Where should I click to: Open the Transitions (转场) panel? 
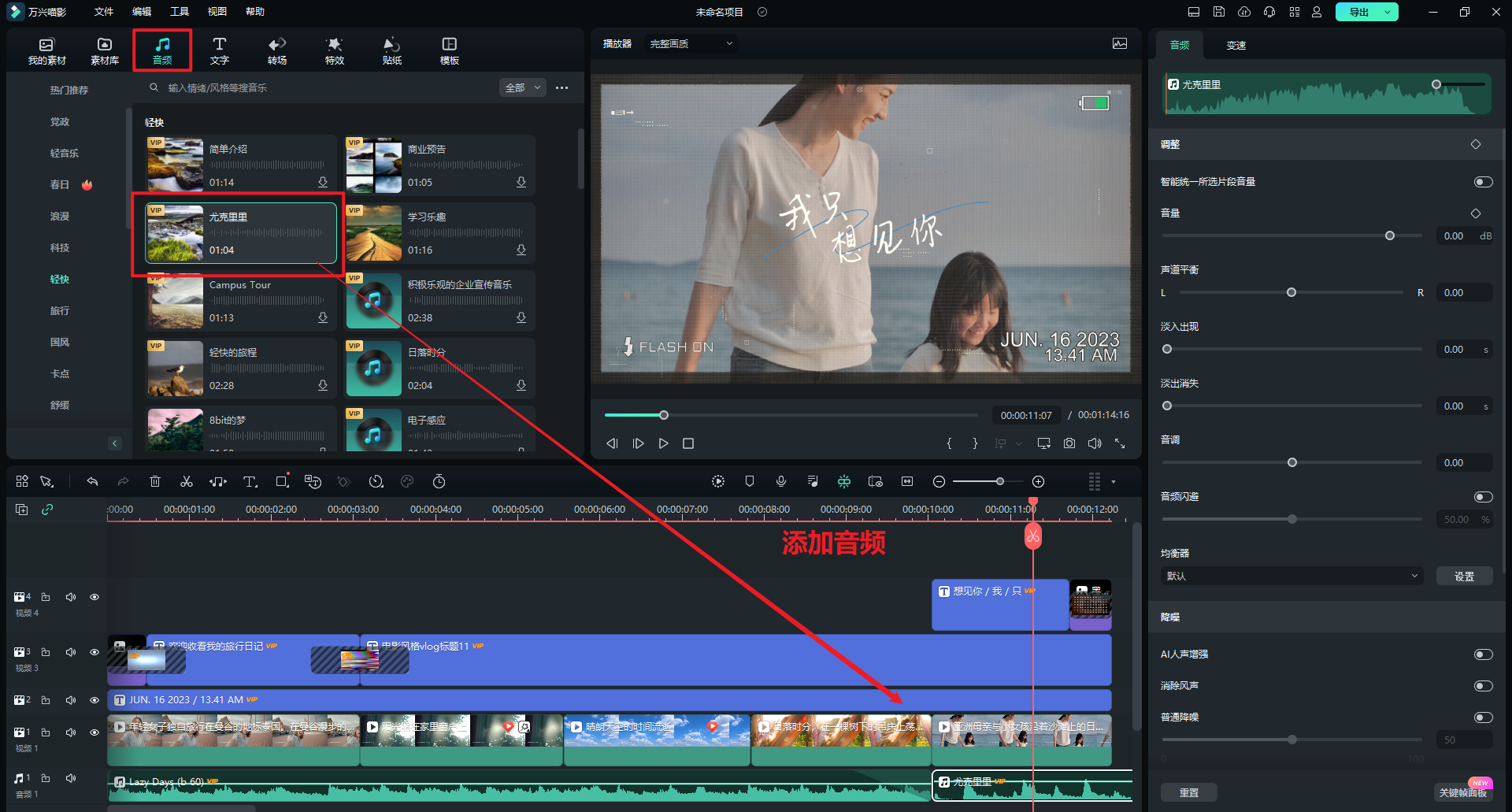277,50
